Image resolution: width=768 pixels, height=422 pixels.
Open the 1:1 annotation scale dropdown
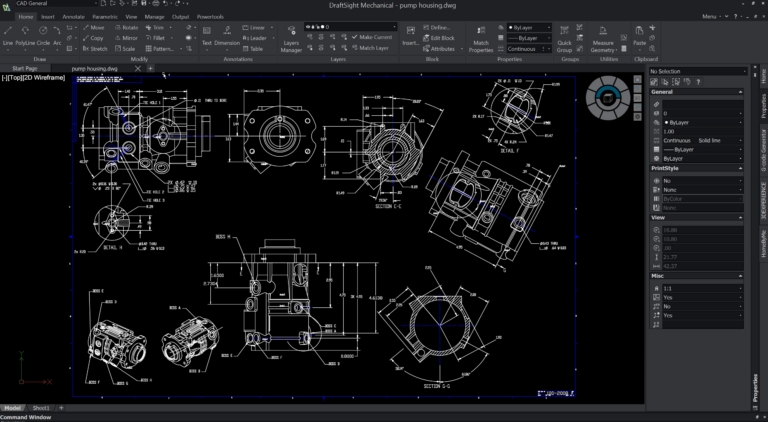point(702,288)
